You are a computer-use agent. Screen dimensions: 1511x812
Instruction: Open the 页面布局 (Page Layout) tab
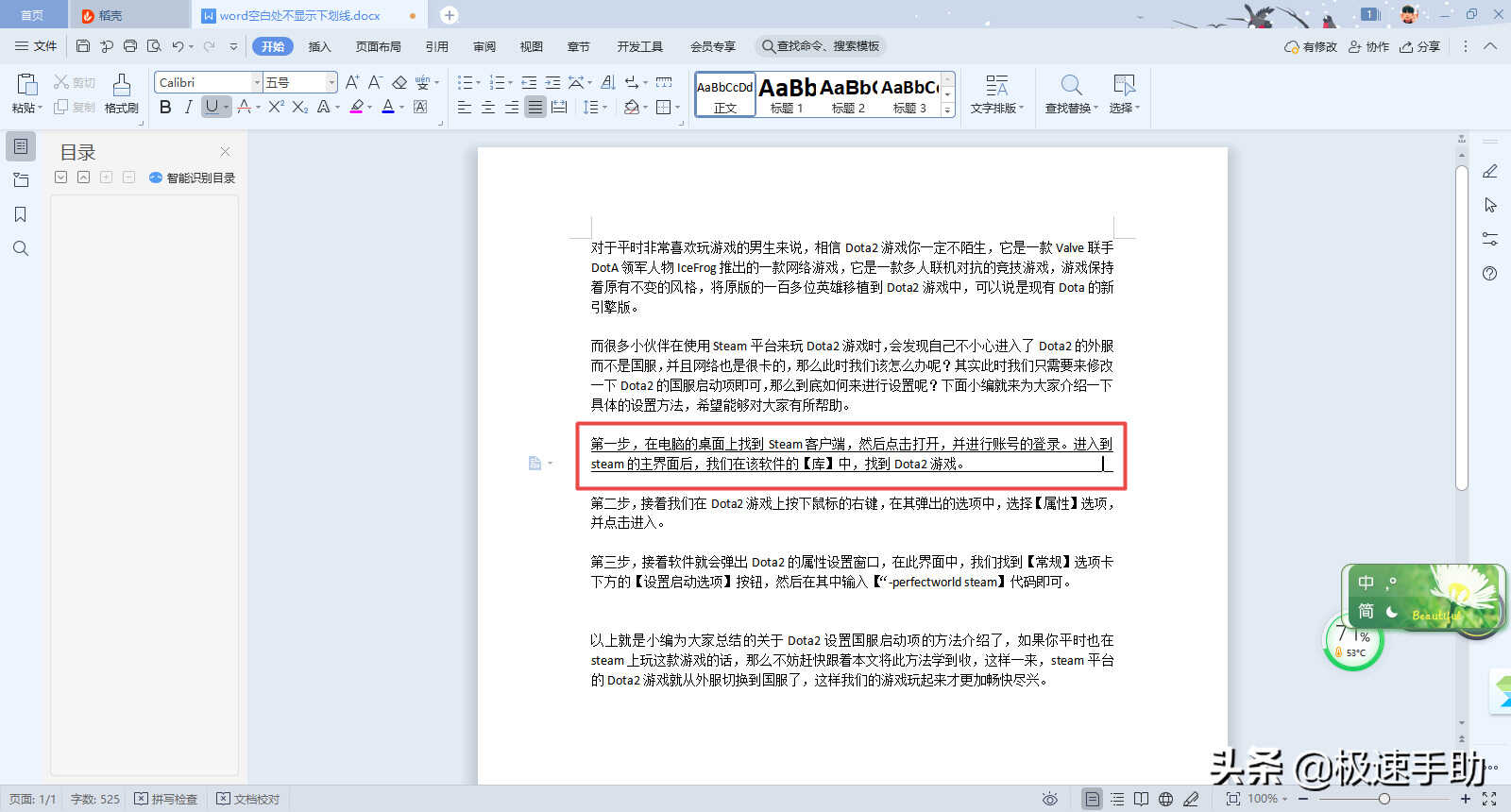coord(378,46)
